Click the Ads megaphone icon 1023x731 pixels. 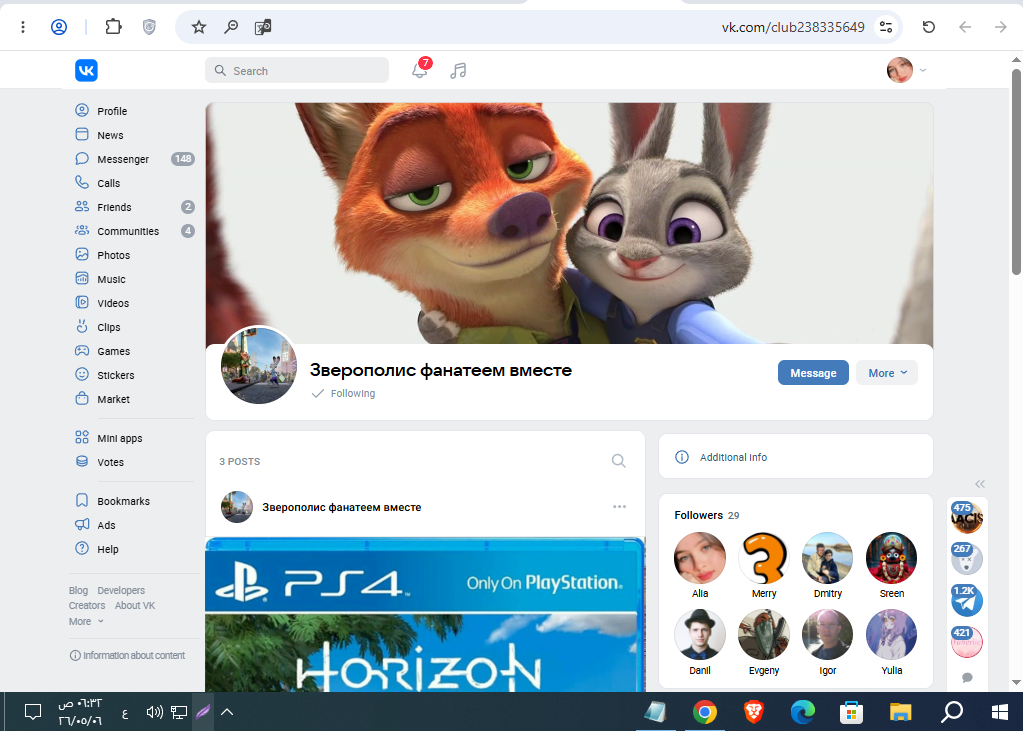coord(82,524)
